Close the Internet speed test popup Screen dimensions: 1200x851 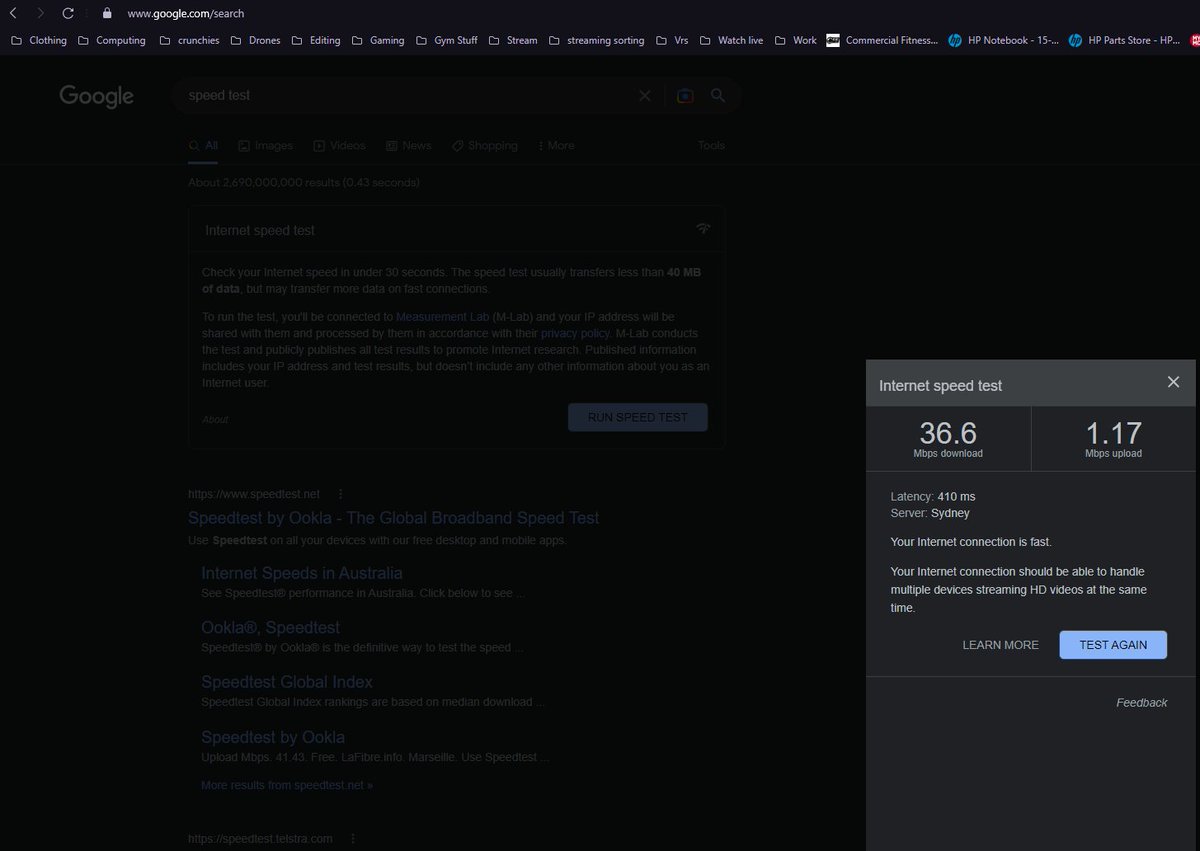(1173, 382)
